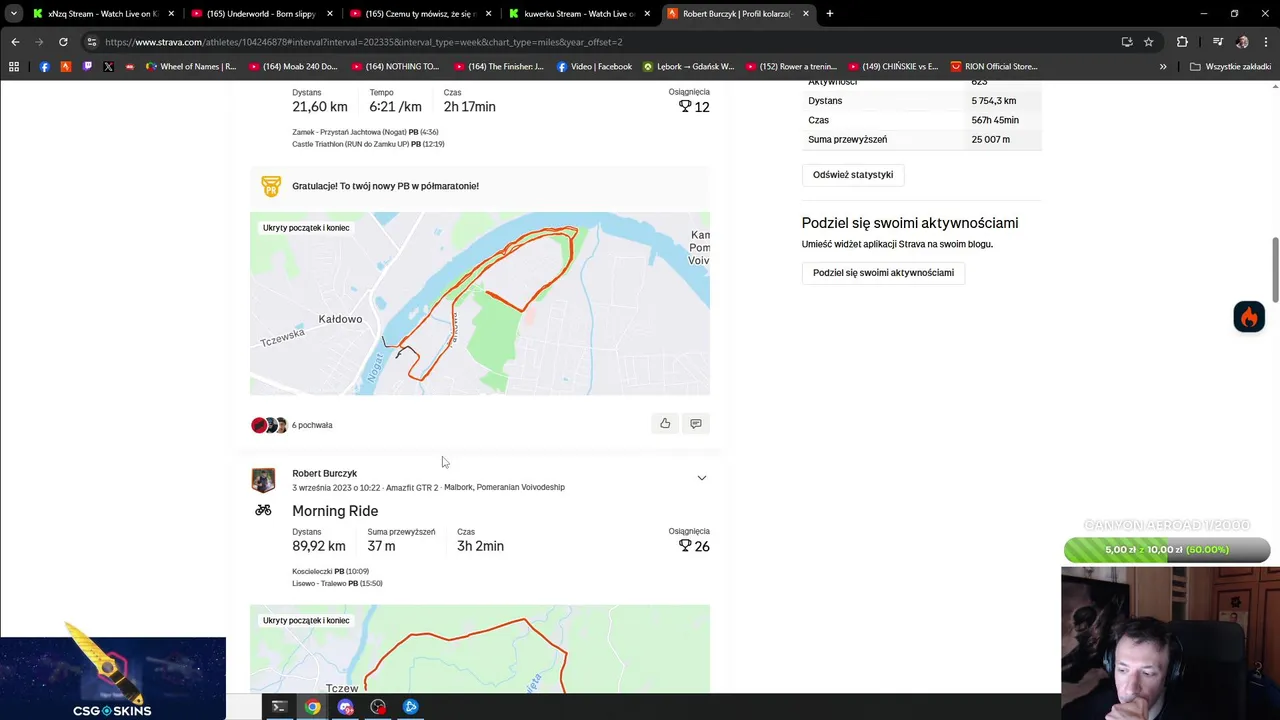Close the kuwerku Stream tab
Image resolution: width=1280 pixels, height=720 pixels.
[647, 14]
